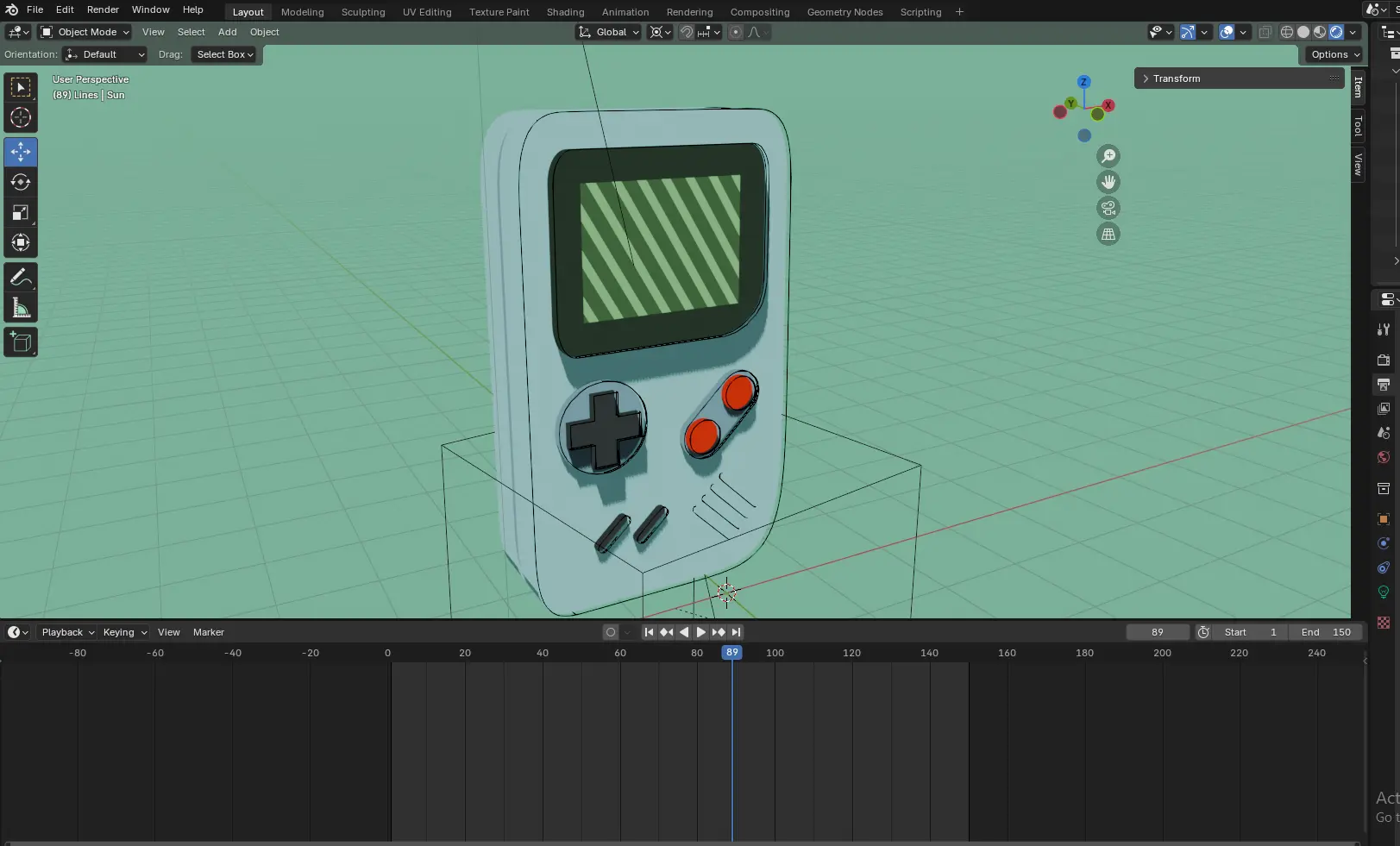Open the Orientation Default dropdown

[105, 54]
